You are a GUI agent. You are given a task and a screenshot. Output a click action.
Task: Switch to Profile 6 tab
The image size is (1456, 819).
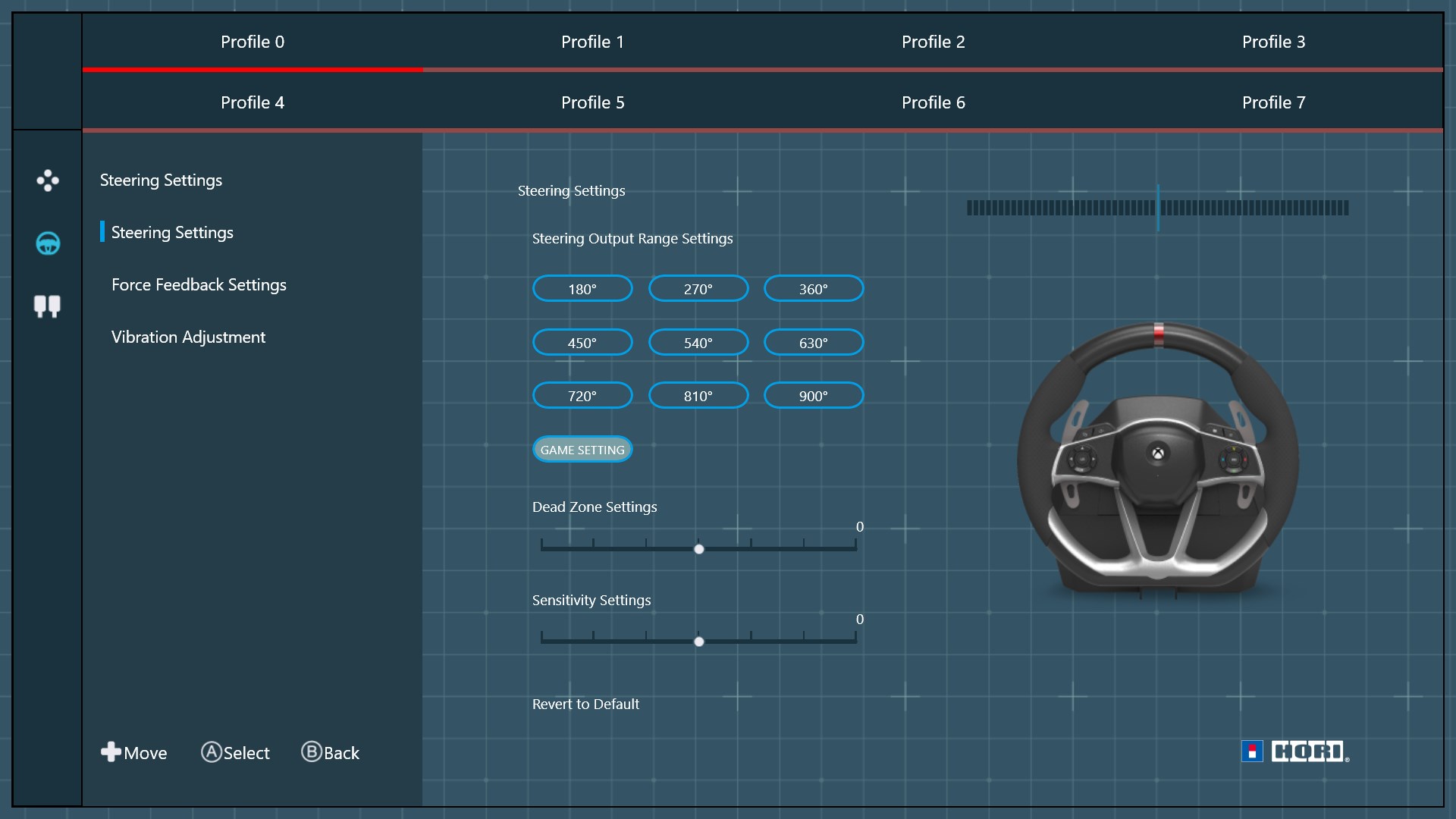[933, 102]
